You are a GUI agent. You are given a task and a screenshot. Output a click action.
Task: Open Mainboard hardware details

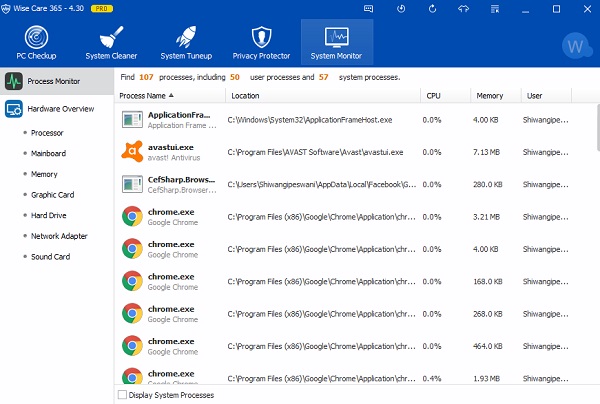(x=49, y=153)
